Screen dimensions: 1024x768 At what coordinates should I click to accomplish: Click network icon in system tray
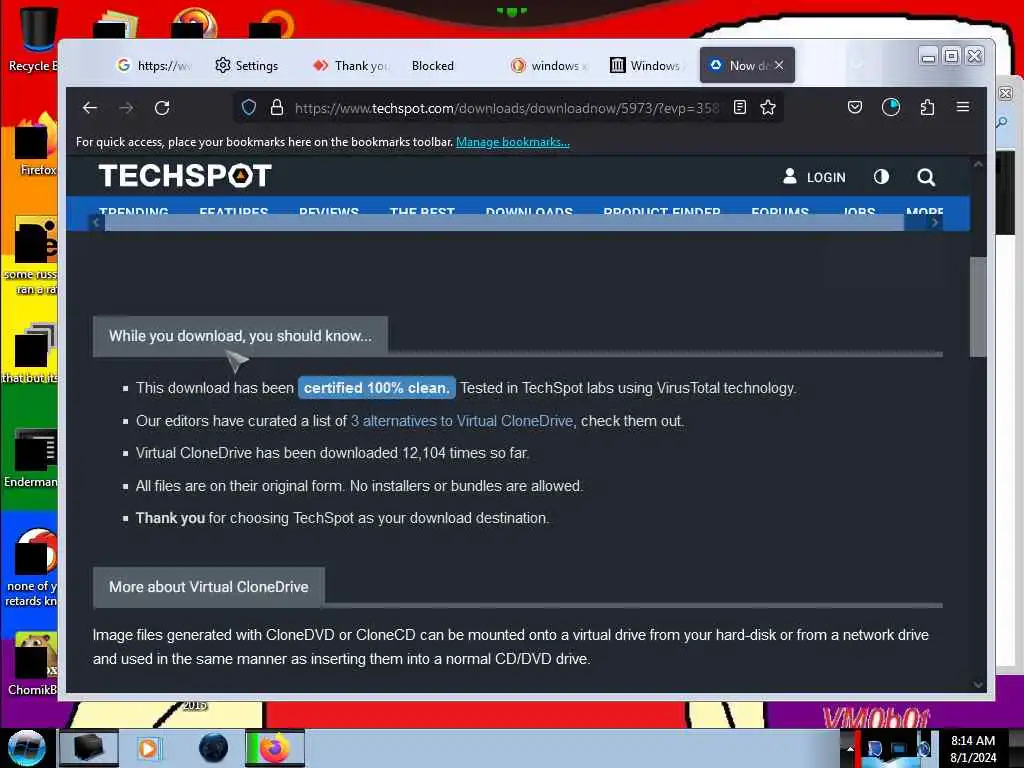tap(899, 748)
